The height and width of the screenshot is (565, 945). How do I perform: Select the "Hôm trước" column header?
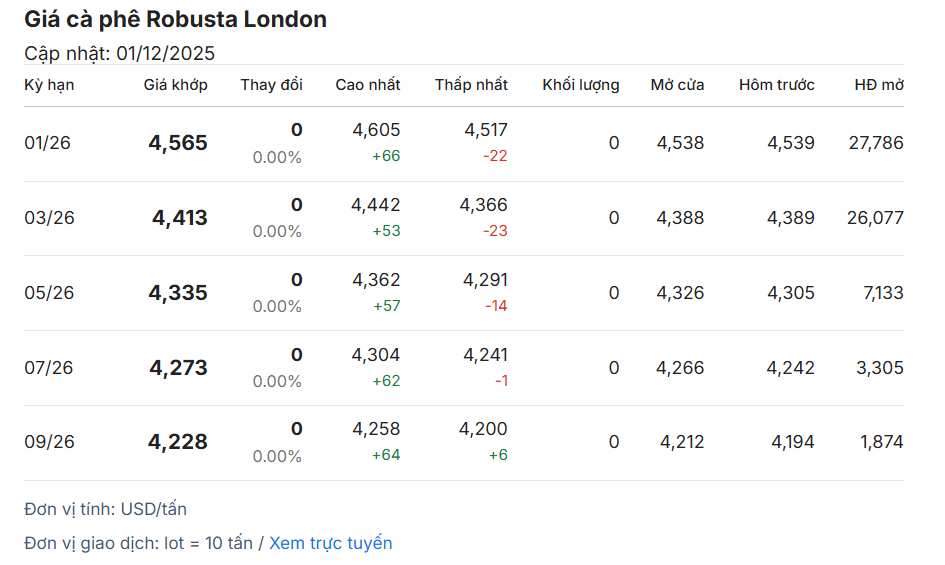tap(776, 85)
